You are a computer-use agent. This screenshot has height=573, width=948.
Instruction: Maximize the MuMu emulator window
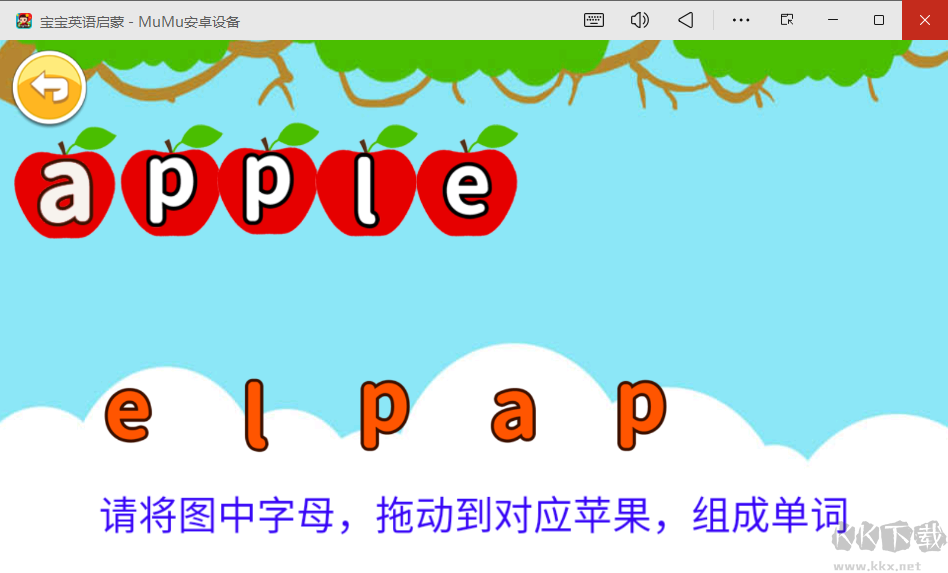click(879, 20)
